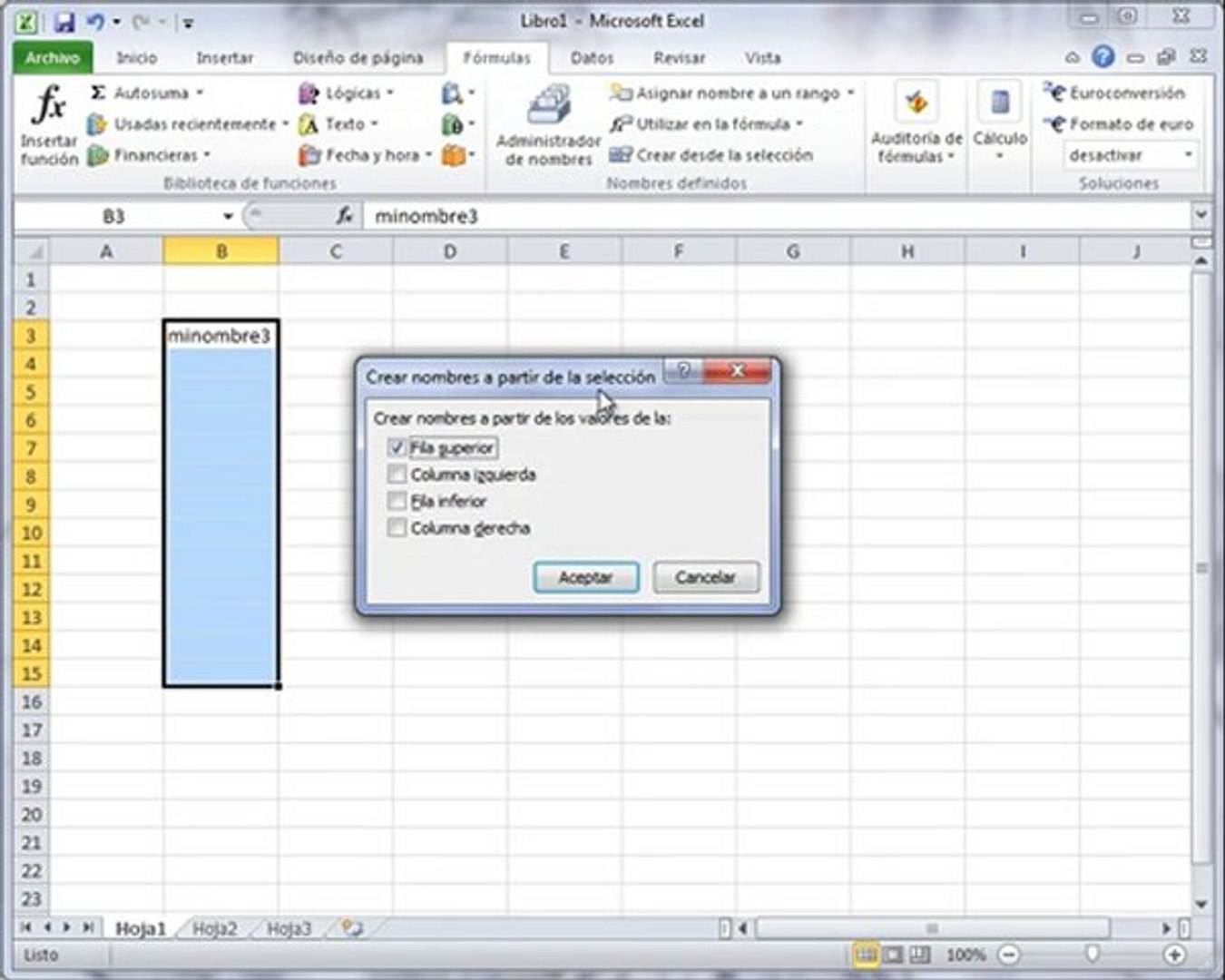Image resolution: width=1225 pixels, height=980 pixels.
Task: Switch to the Inicio tab
Action: [136, 57]
